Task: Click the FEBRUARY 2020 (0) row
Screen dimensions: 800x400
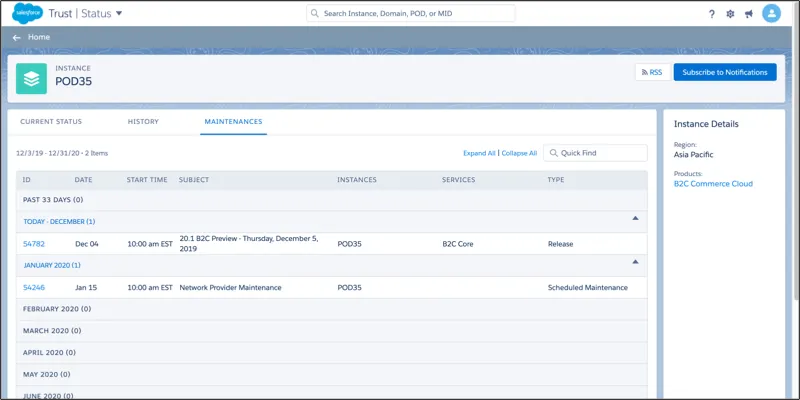Action: coord(332,309)
